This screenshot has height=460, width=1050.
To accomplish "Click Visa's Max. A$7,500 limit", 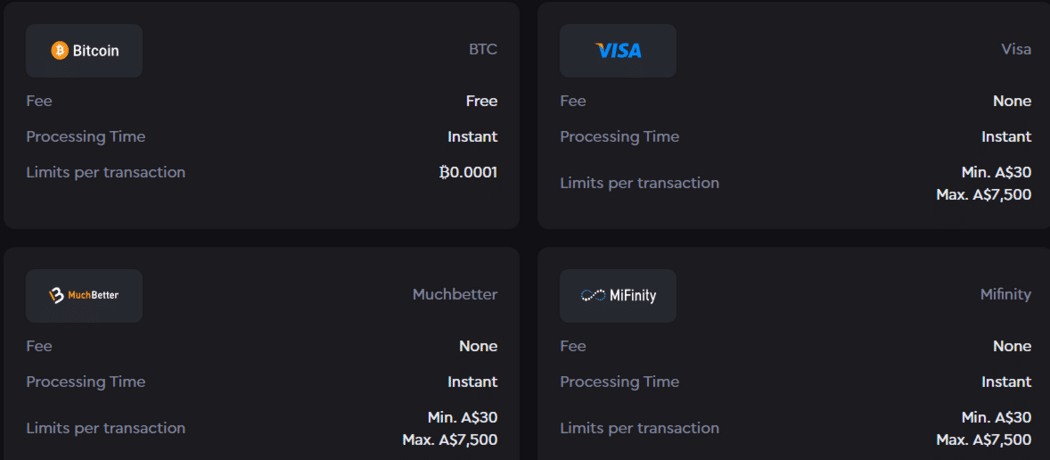I will coord(983,195).
